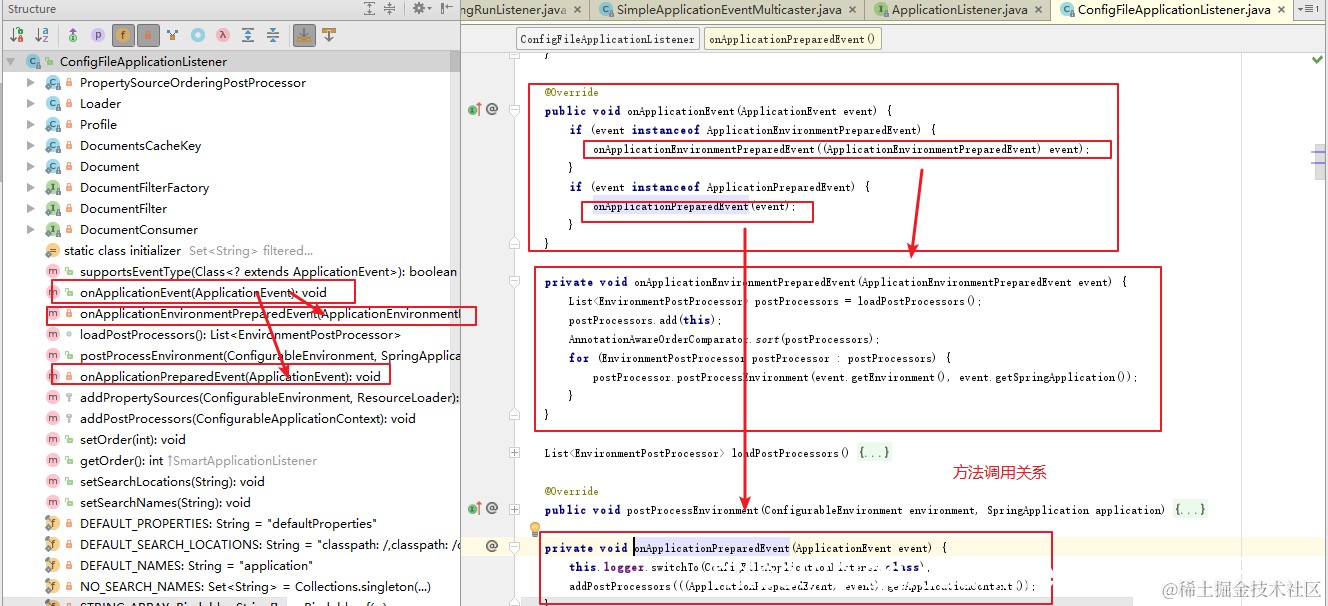Toggle Show Inherited members icon
The height and width of the screenshot is (606, 1328).
(x=73, y=35)
